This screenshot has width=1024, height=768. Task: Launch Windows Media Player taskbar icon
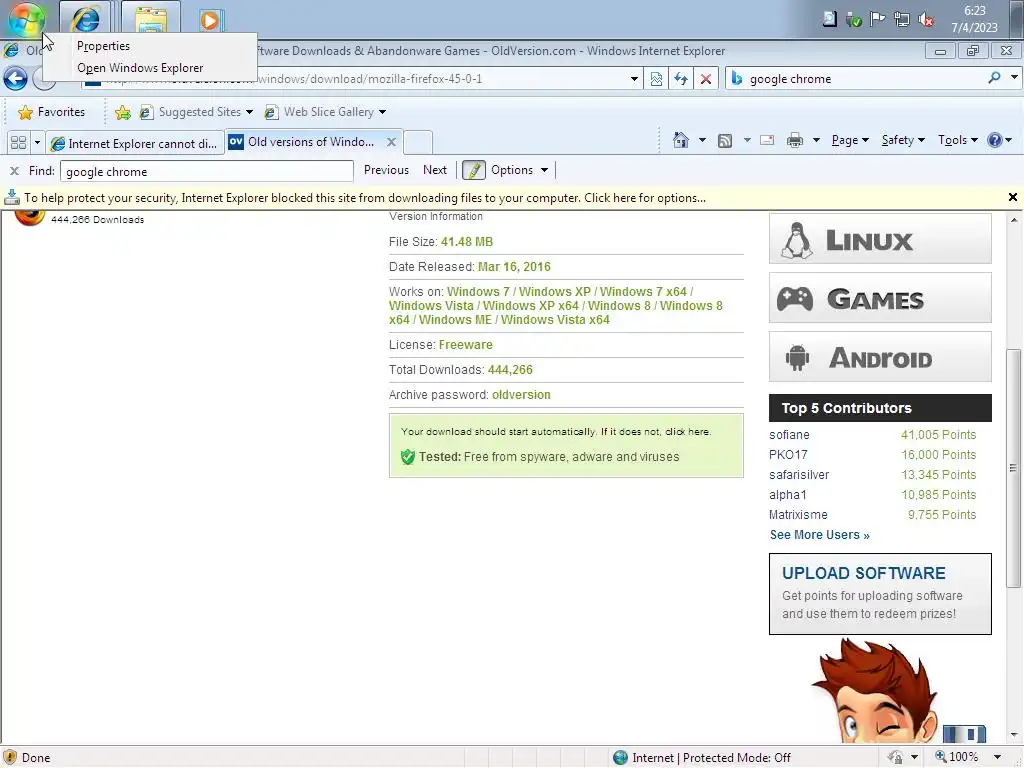[x=210, y=20]
